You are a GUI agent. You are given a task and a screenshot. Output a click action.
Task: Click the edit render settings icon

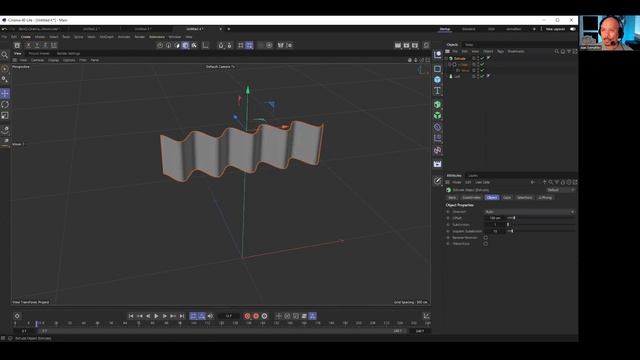pyautogui.click(x=415, y=45)
